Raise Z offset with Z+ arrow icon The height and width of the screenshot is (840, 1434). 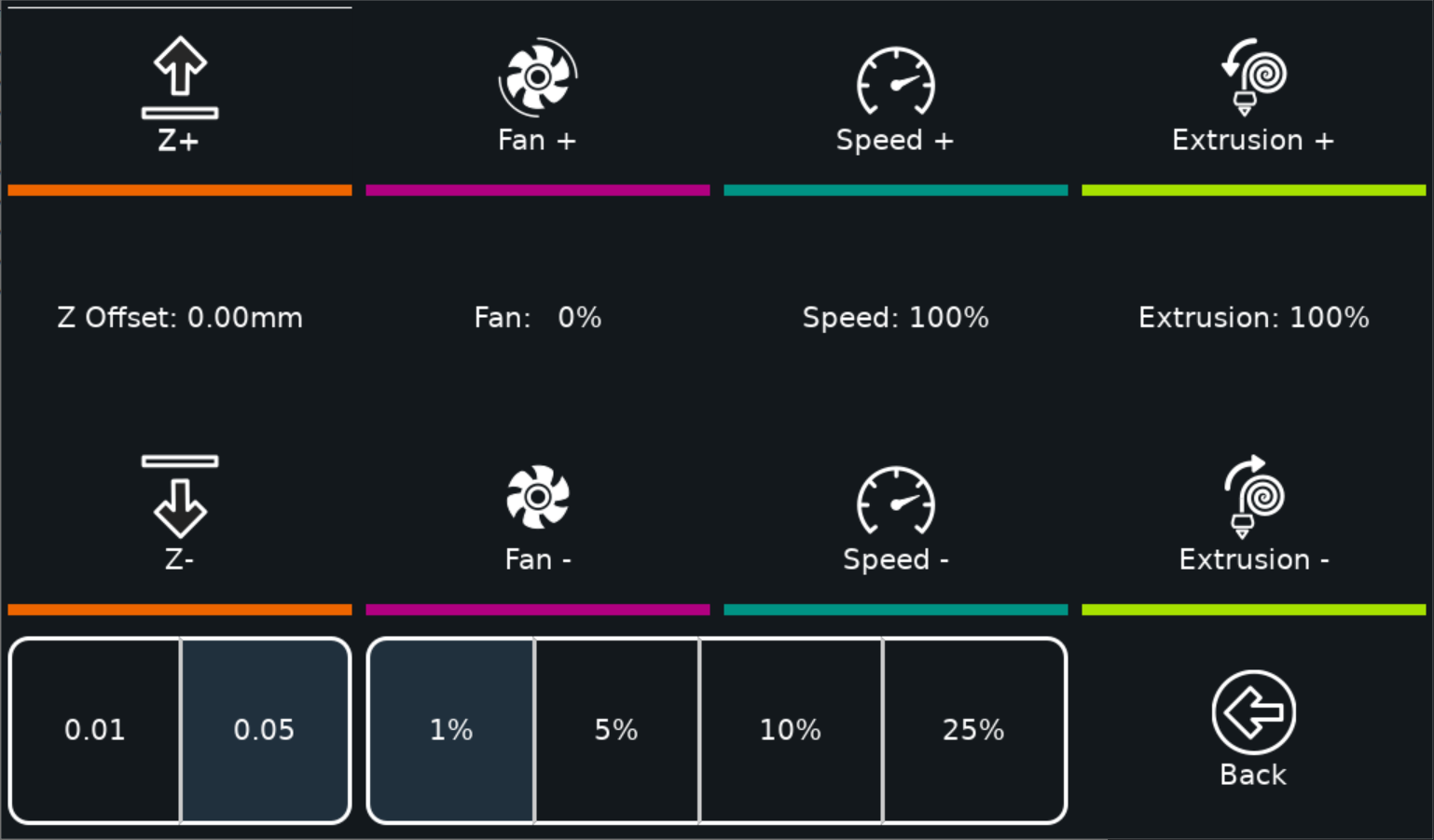point(180,78)
